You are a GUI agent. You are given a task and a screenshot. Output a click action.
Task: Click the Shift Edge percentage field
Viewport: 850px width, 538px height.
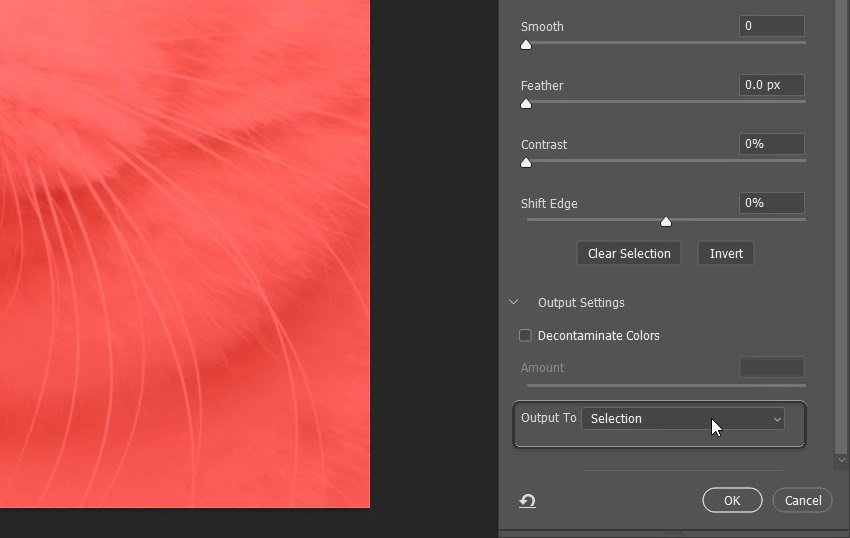[771, 203]
